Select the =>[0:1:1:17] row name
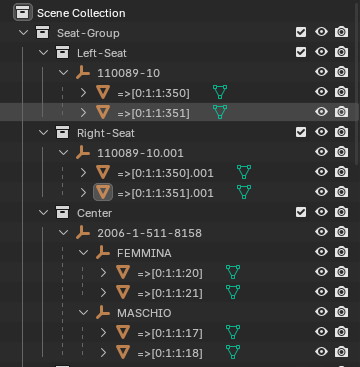 coord(170,333)
